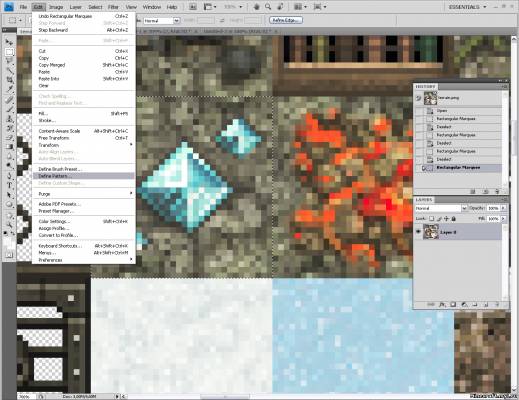Open screen mode dropdown

(320, 7)
